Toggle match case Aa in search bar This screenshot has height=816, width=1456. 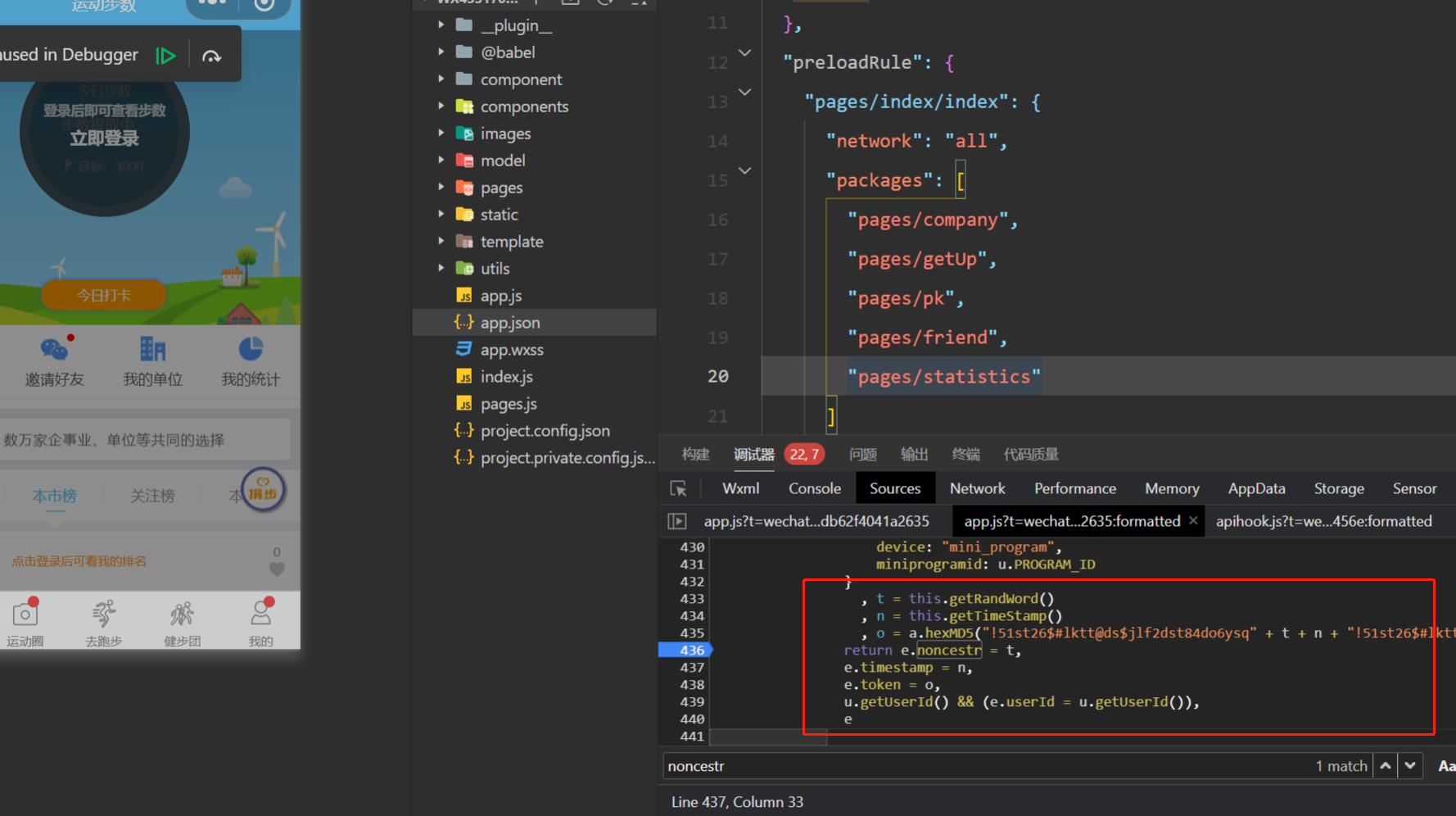point(1445,766)
